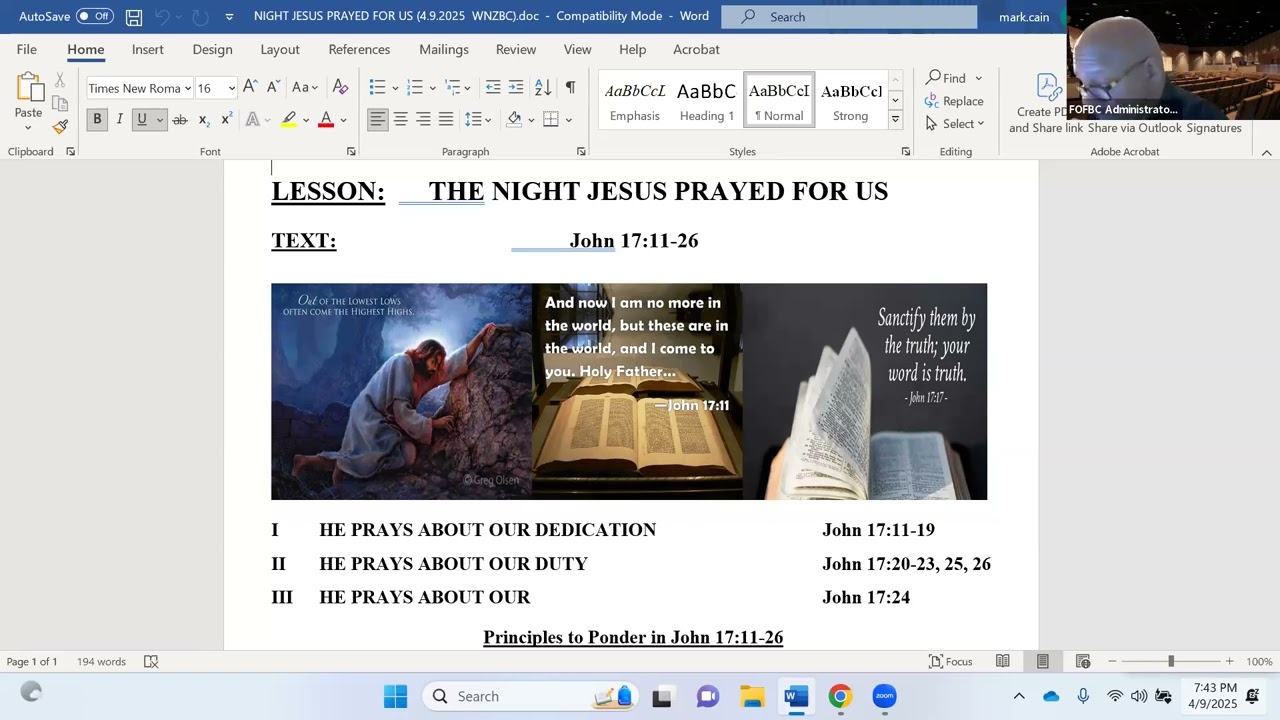Increase font size with the larger A button
The width and height of the screenshot is (1280, 720).
click(x=250, y=88)
